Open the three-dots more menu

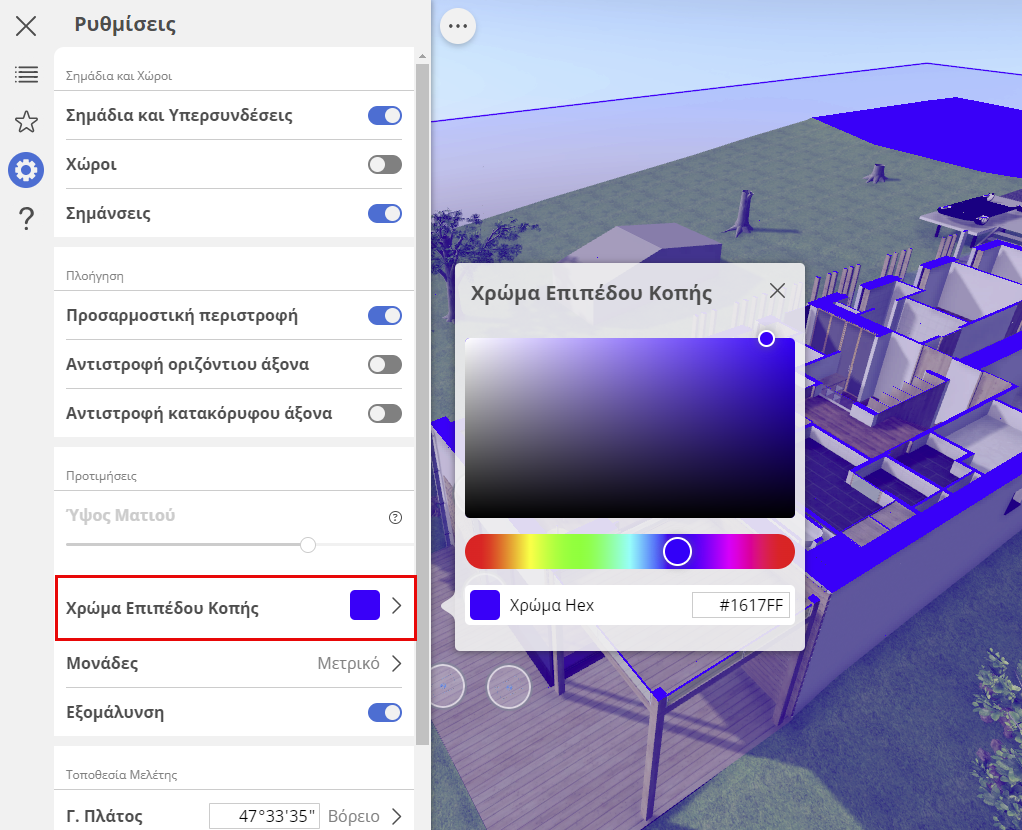coord(458,26)
